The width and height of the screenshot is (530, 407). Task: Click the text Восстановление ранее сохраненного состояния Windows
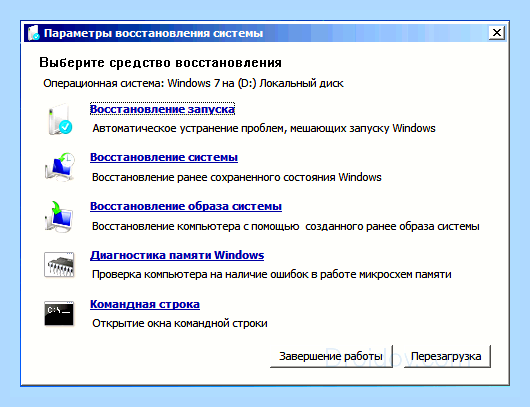237,177
